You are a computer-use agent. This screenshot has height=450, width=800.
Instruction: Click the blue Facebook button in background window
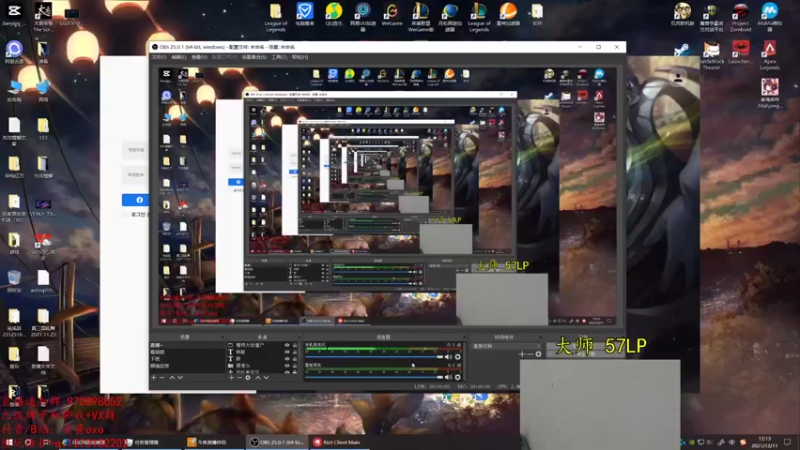(135, 200)
